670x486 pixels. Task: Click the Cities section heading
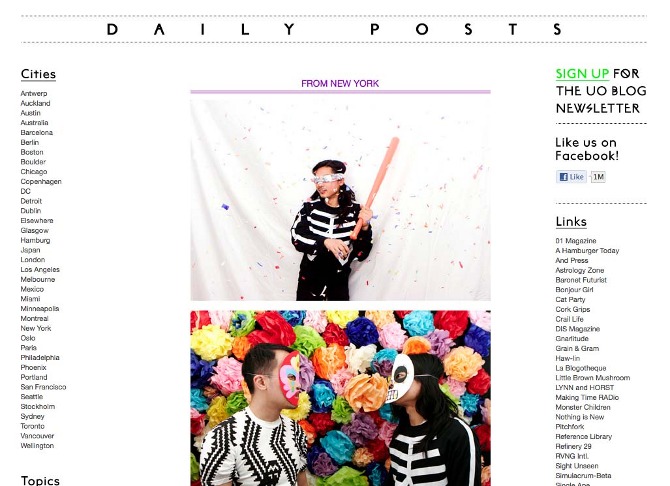[x=38, y=74]
